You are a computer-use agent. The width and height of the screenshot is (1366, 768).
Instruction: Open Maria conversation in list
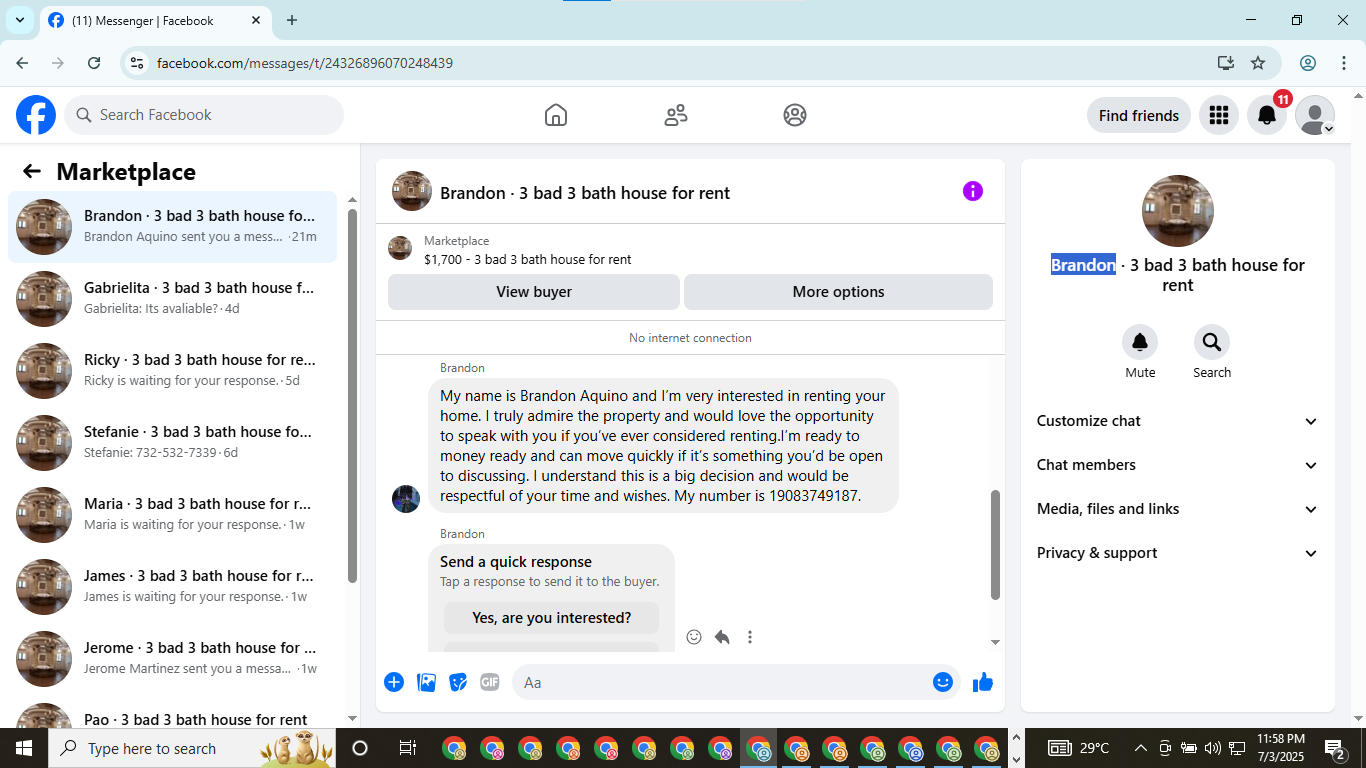tap(173, 515)
